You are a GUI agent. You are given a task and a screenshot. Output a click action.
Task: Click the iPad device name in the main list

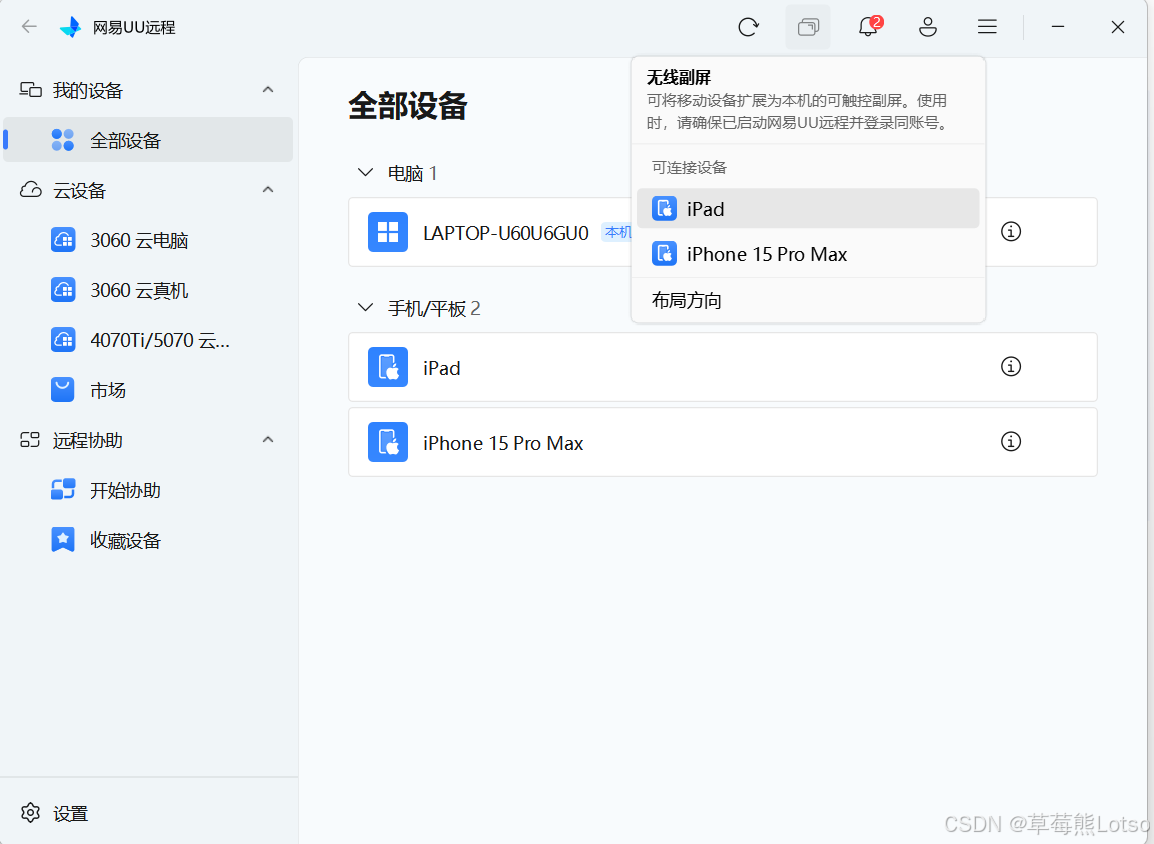coord(442,368)
